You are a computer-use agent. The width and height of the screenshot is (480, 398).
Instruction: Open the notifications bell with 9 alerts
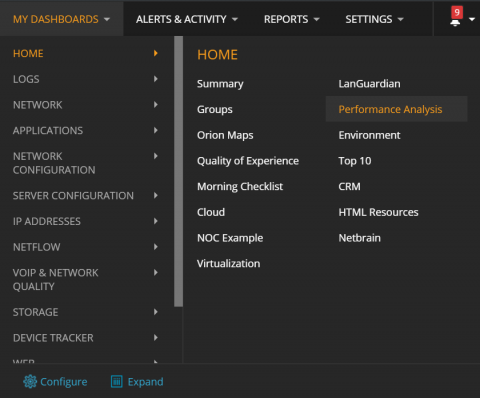click(x=456, y=17)
